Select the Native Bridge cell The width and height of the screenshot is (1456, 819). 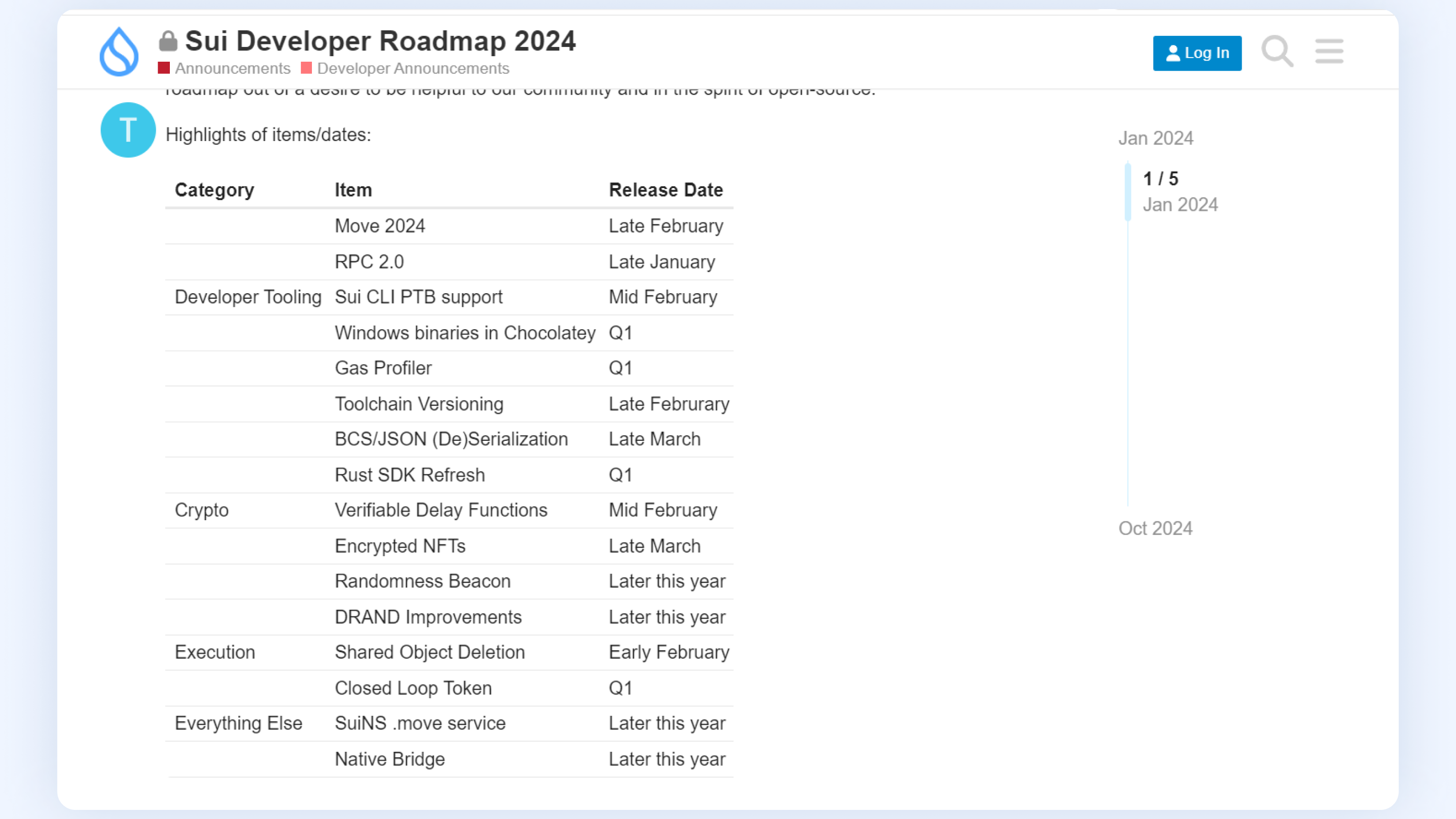coord(389,759)
